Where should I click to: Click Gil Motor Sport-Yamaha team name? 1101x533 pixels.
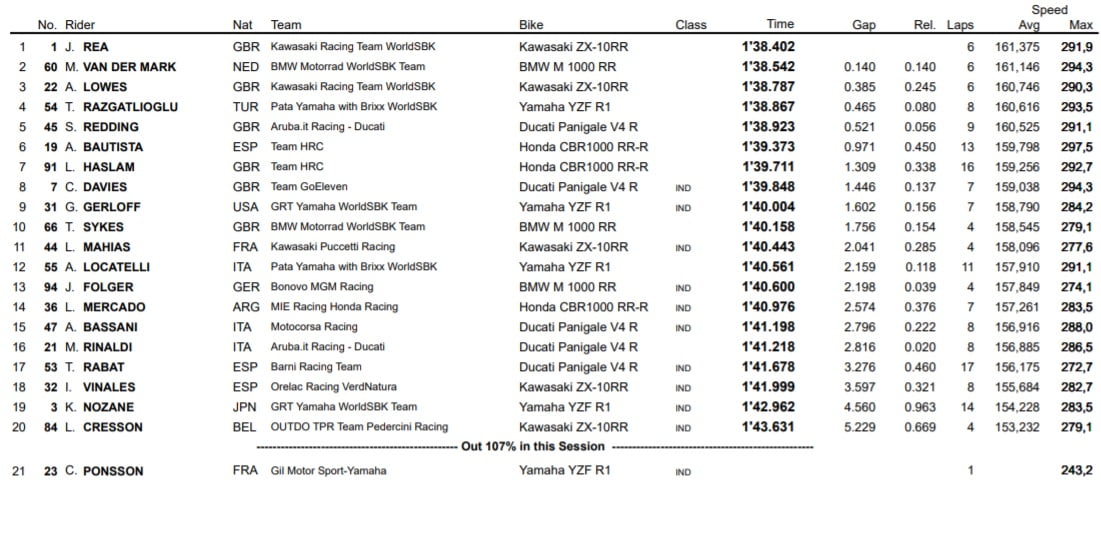pyautogui.click(x=328, y=471)
